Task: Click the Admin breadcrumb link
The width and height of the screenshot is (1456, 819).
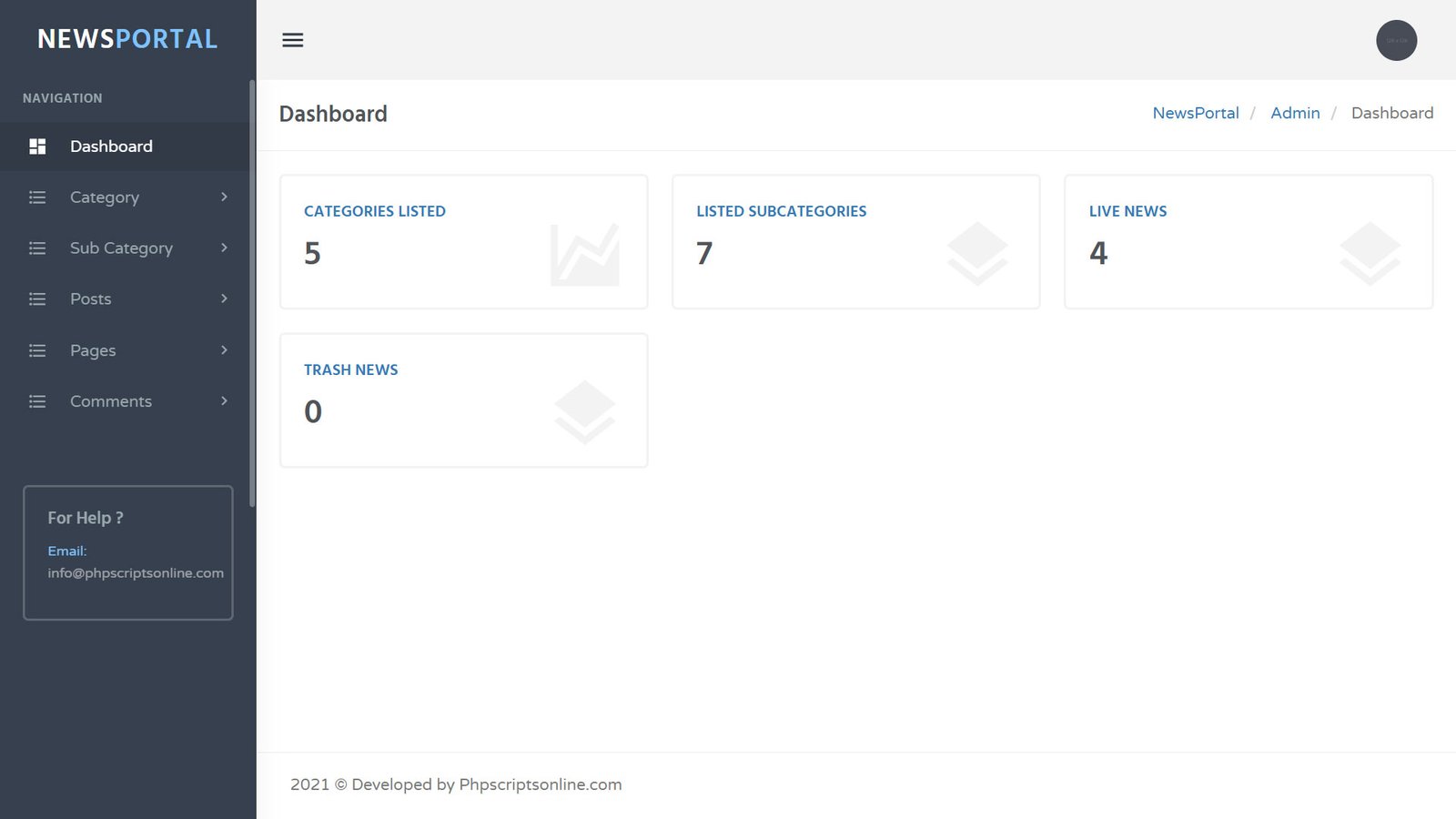Action: point(1294,113)
